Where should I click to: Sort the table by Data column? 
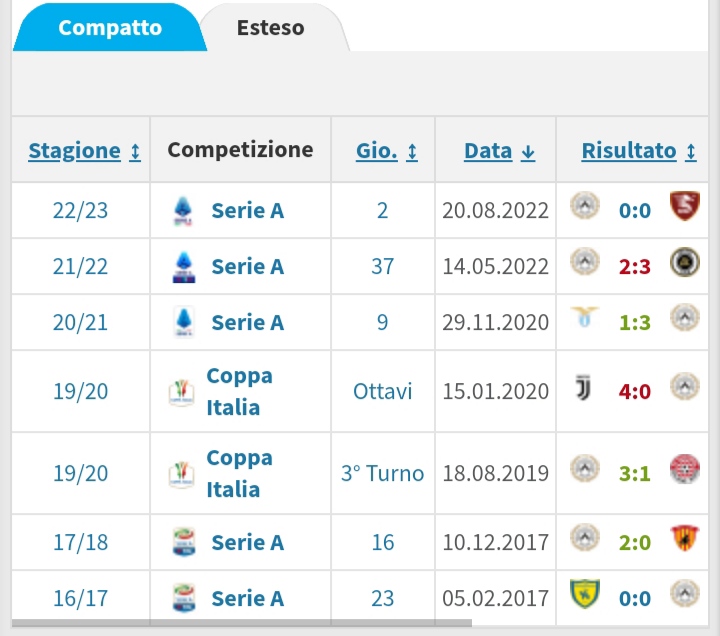point(499,151)
